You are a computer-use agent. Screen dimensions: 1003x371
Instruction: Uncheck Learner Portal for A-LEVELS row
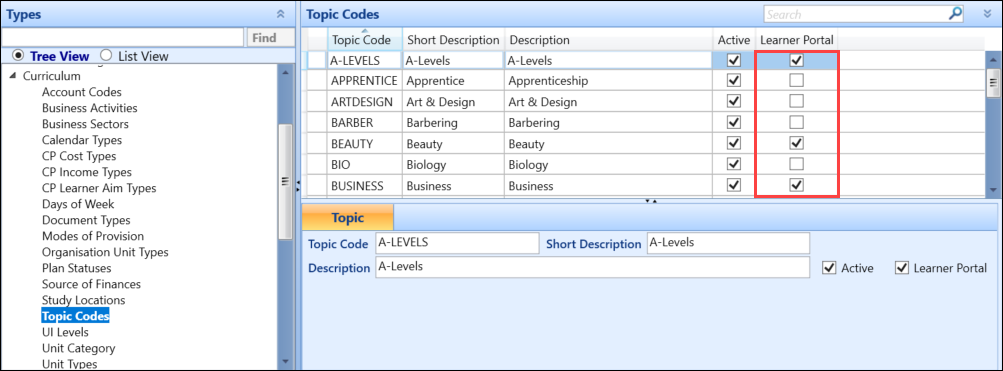pyautogui.click(x=796, y=60)
